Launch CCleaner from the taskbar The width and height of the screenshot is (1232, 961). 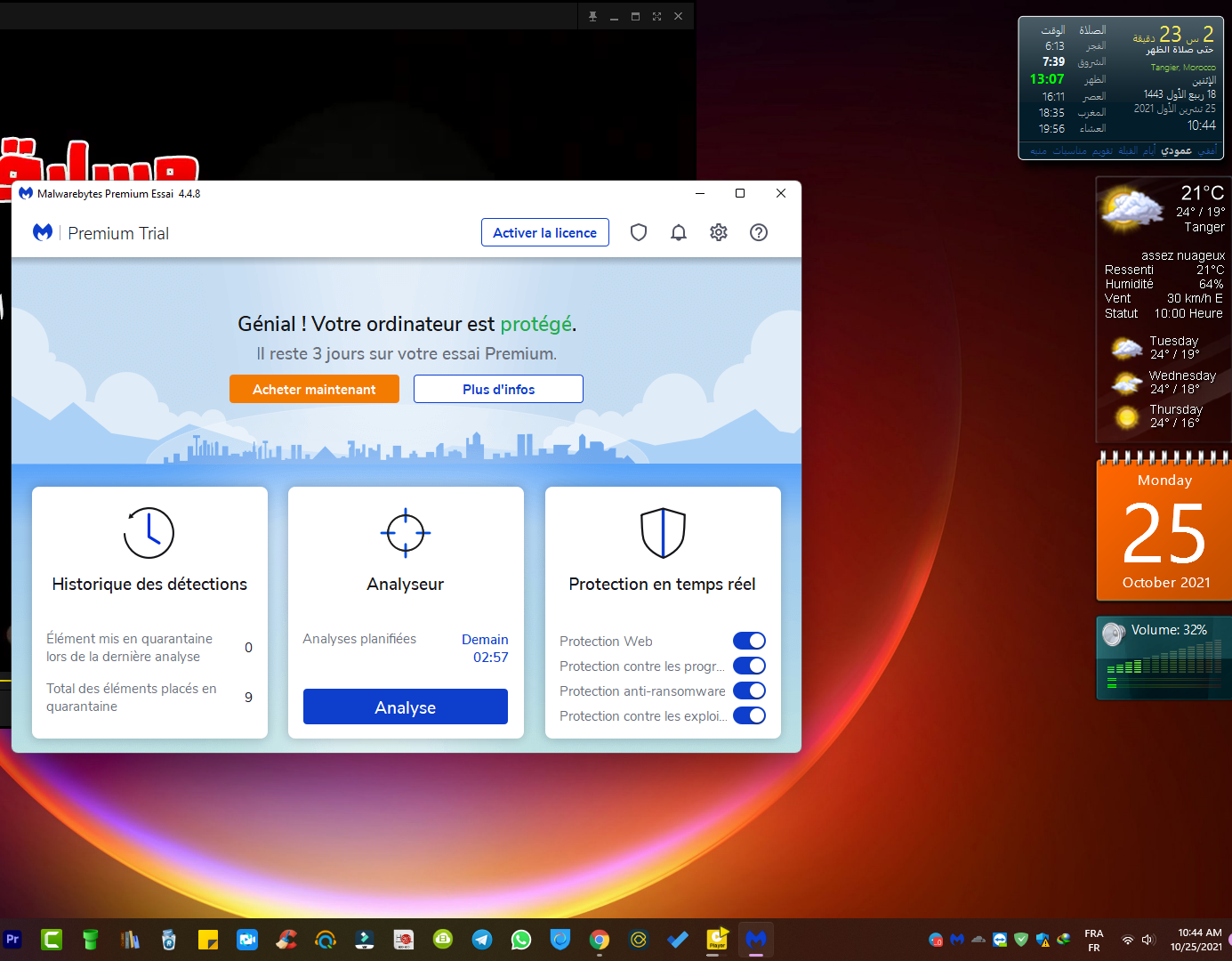tap(286, 939)
